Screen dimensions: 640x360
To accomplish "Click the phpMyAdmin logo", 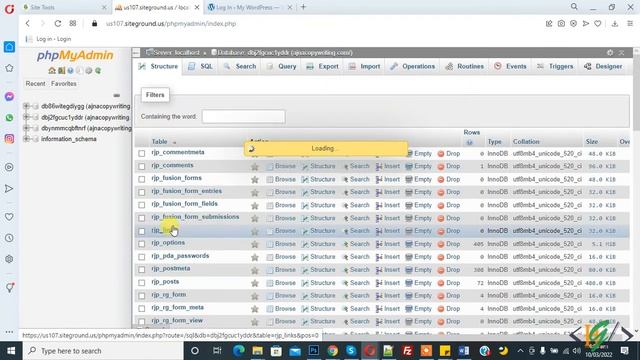I will (x=75, y=56).
